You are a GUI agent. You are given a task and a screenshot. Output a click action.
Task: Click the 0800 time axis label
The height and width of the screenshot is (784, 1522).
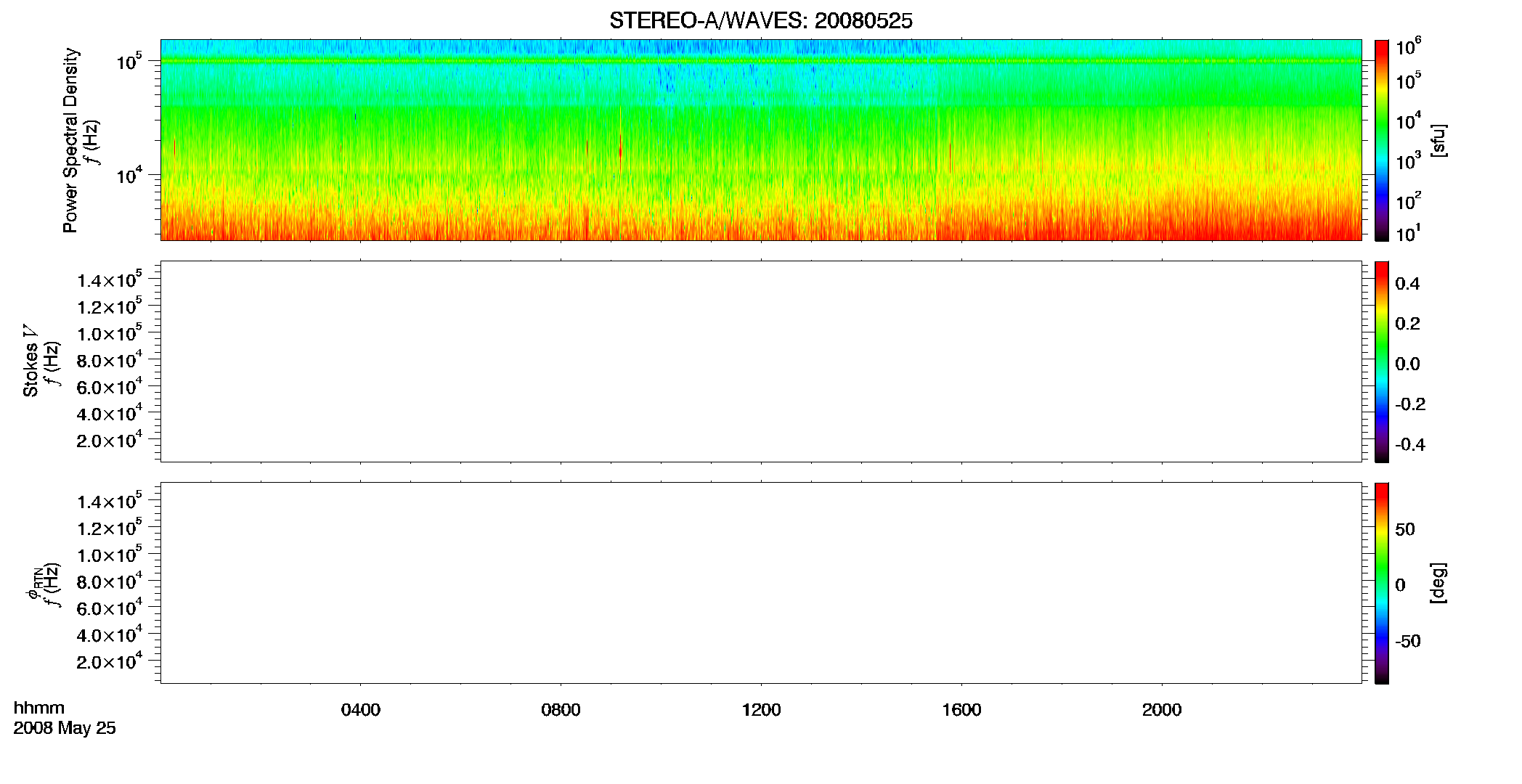561,710
